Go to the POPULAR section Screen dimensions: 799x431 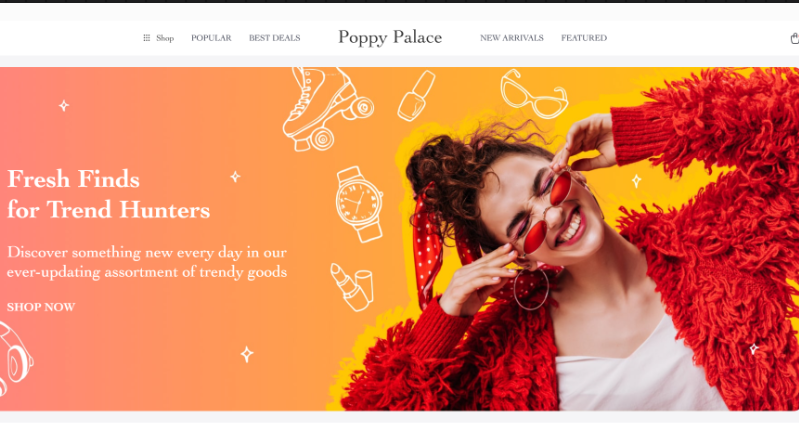click(x=211, y=38)
